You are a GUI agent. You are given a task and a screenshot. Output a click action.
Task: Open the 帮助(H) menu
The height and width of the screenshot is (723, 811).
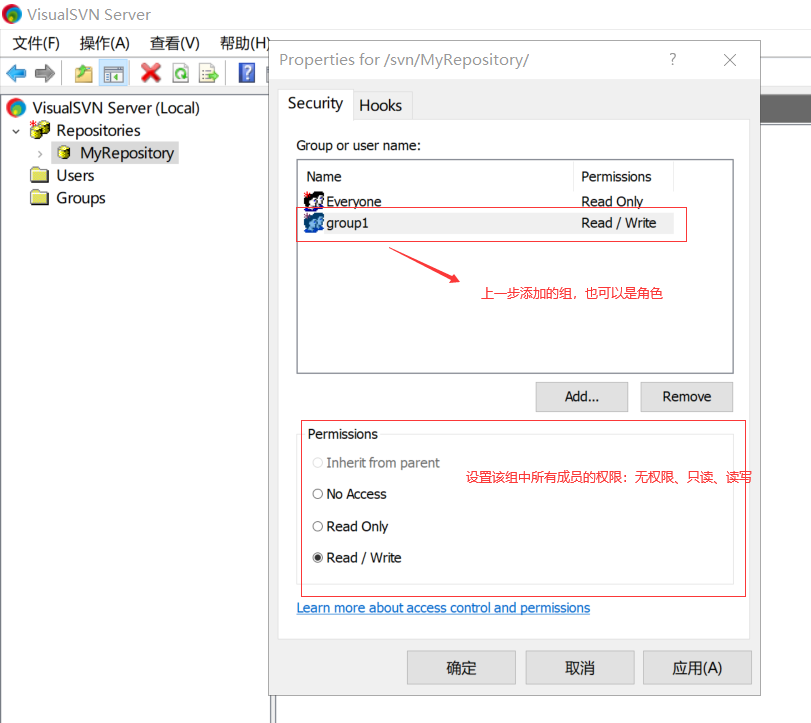pyautogui.click(x=244, y=43)
